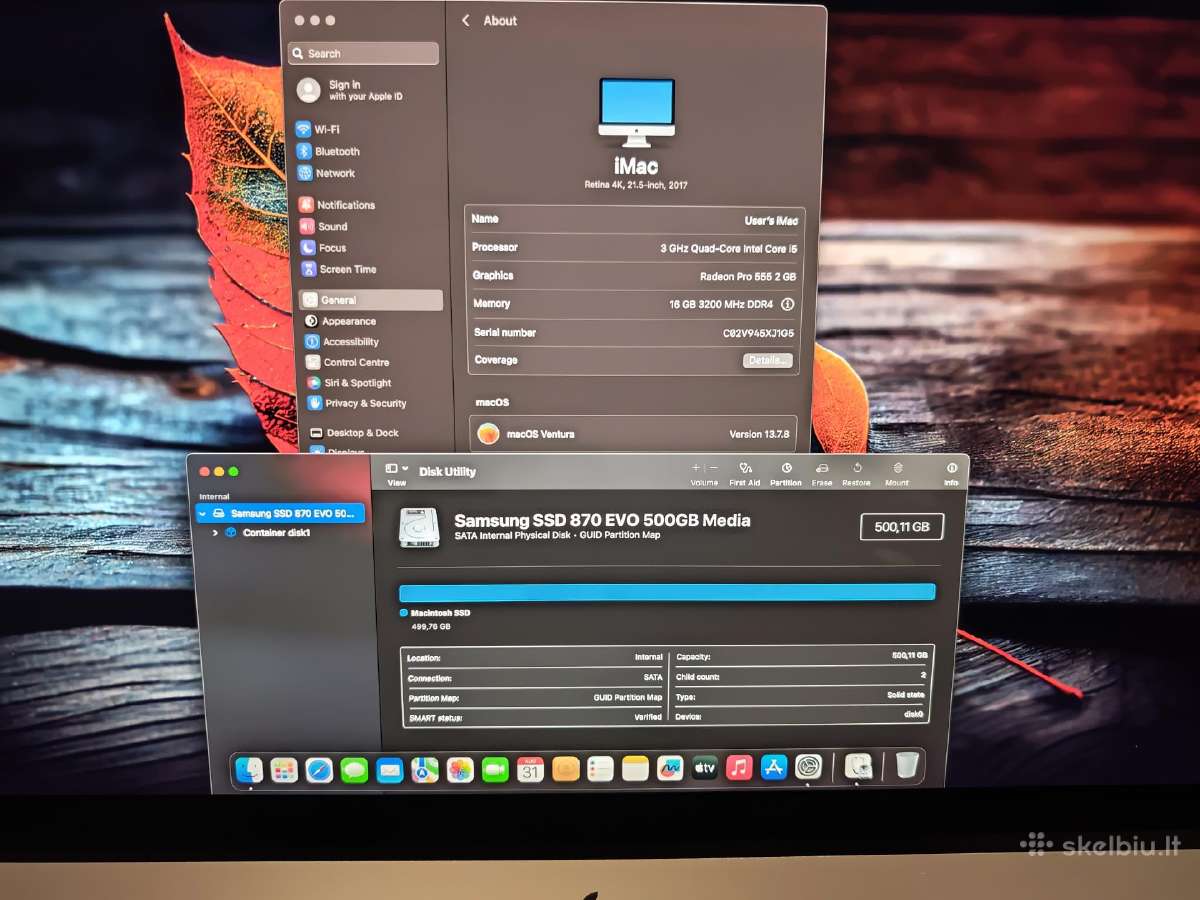The height and width of the screenshot is (900, 1200).
Task: Click the Erase toolbar button
Action: (822, 473)
